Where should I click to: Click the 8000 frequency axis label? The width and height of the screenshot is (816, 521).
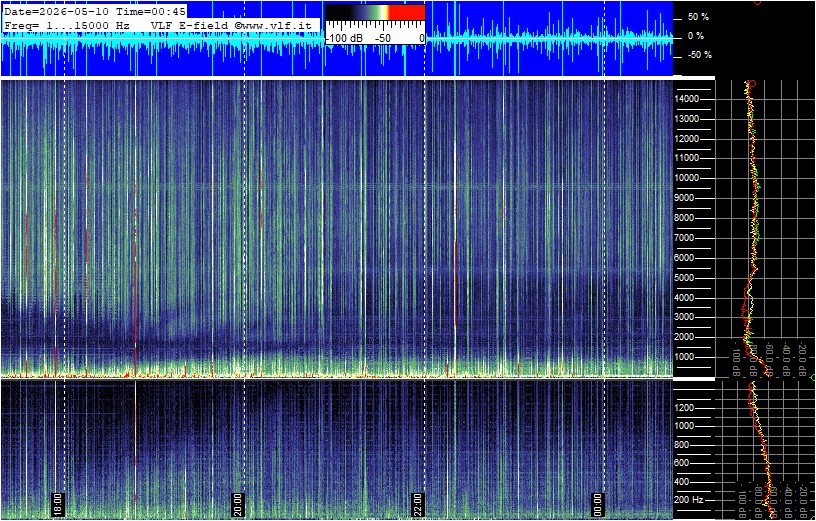click(x=685, y=218)
